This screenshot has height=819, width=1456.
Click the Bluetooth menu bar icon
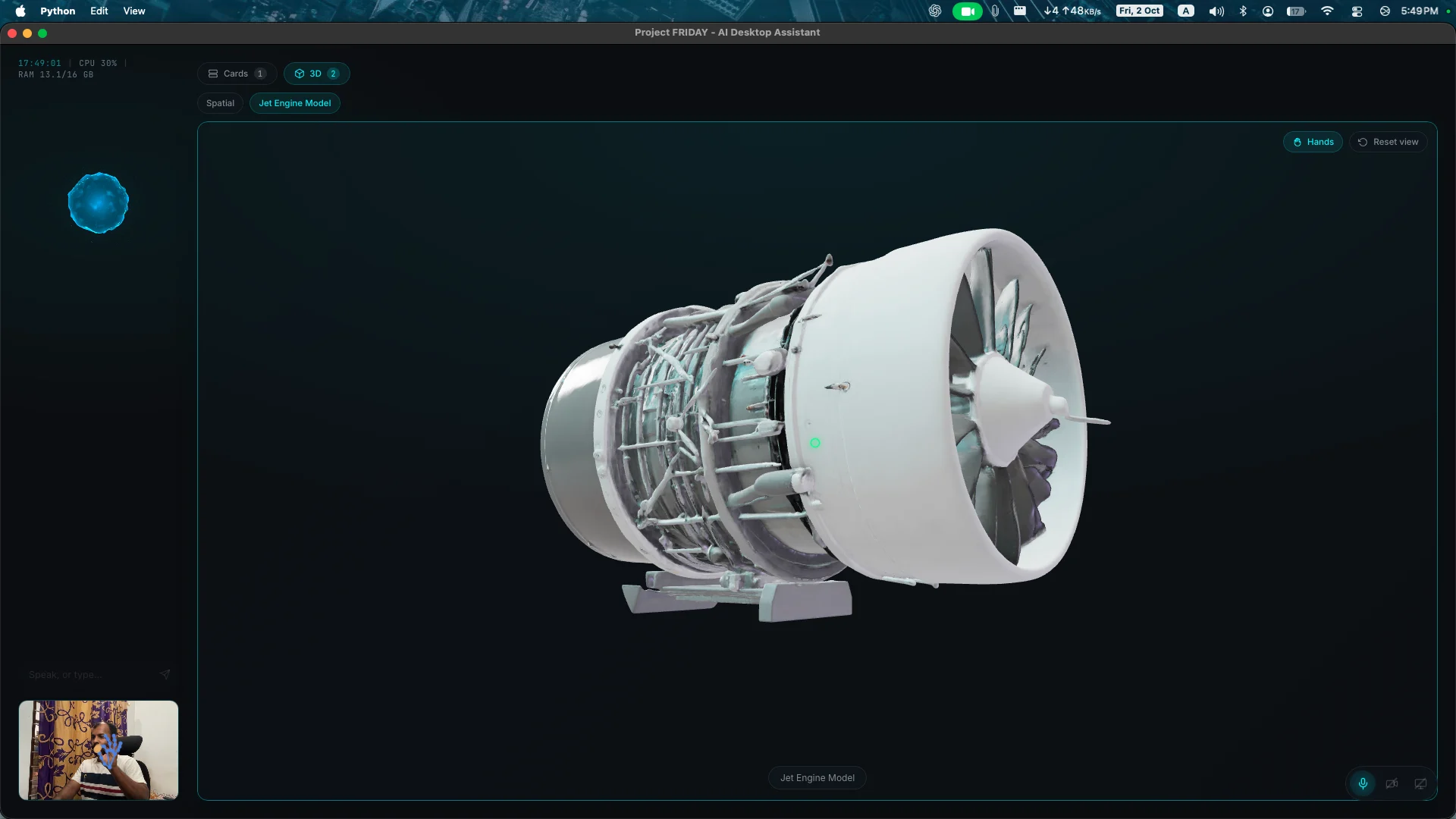[1243, 11]
